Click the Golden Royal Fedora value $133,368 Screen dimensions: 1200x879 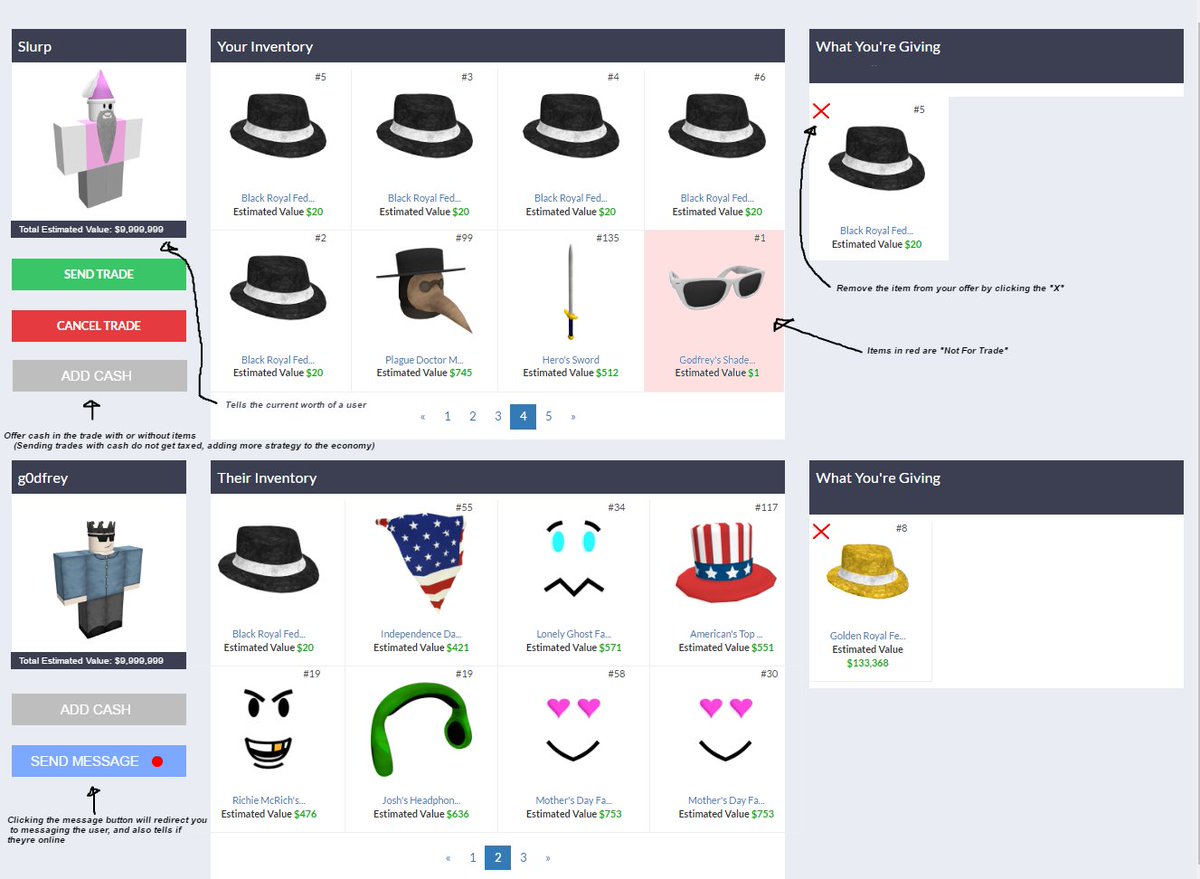click(x=867, y=663)
